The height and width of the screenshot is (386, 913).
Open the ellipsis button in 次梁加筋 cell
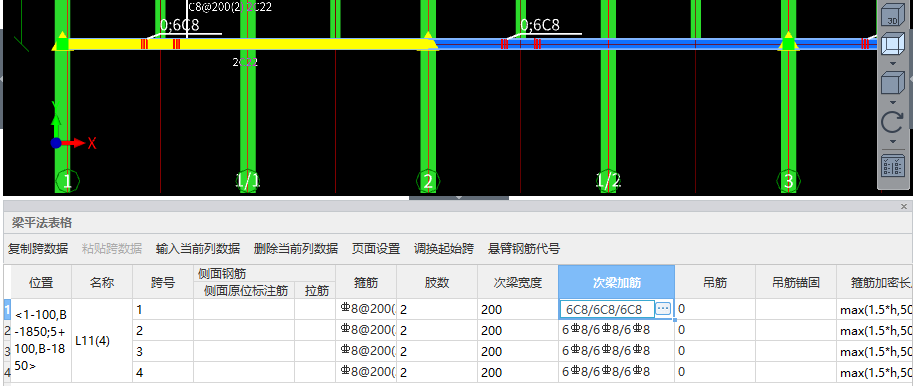coord(663,309)
